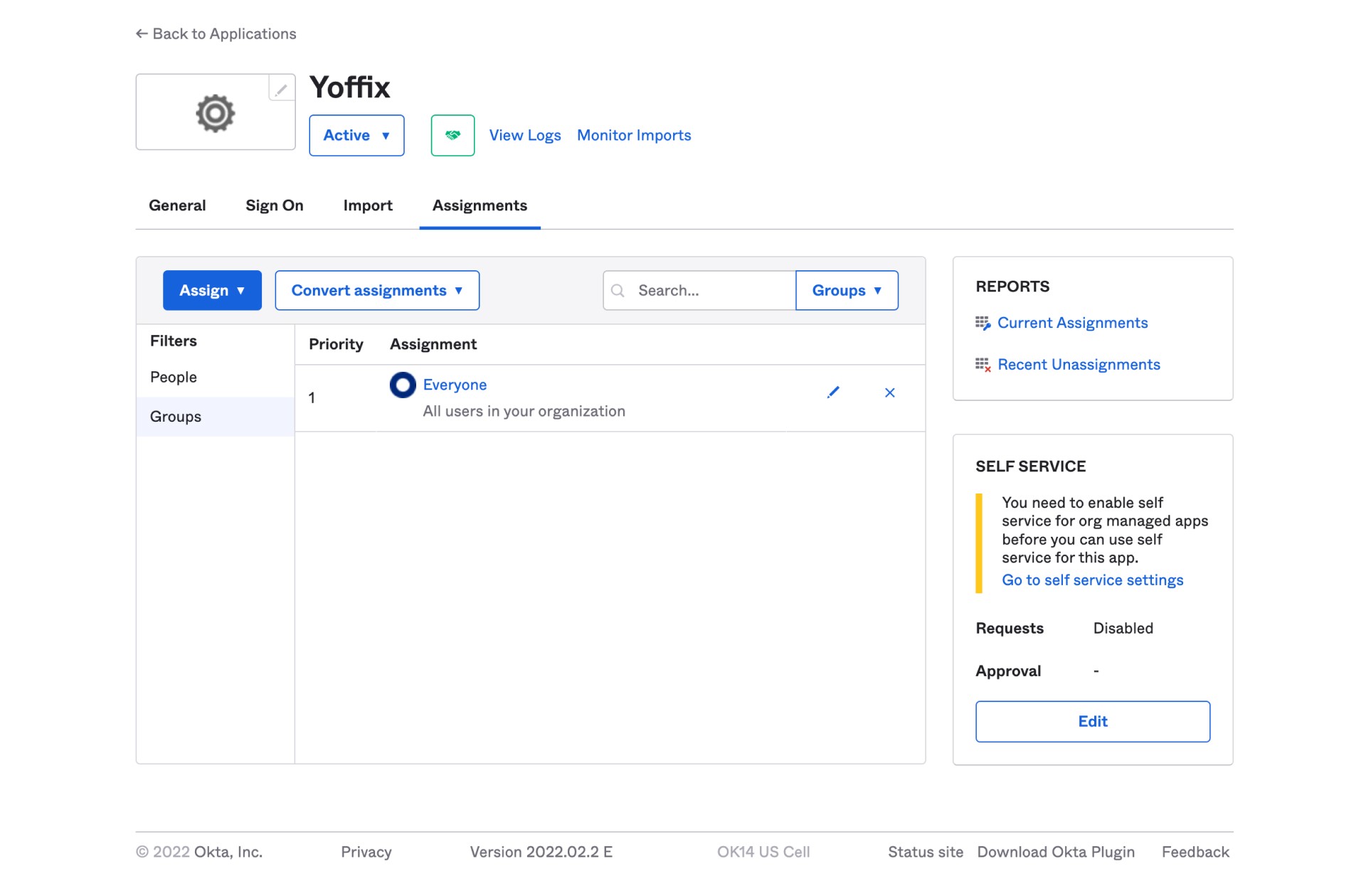Image resolution: width=1366 pixels, height=896 pixels.
Task: Click in the Search input field
Action: [711, 290]
